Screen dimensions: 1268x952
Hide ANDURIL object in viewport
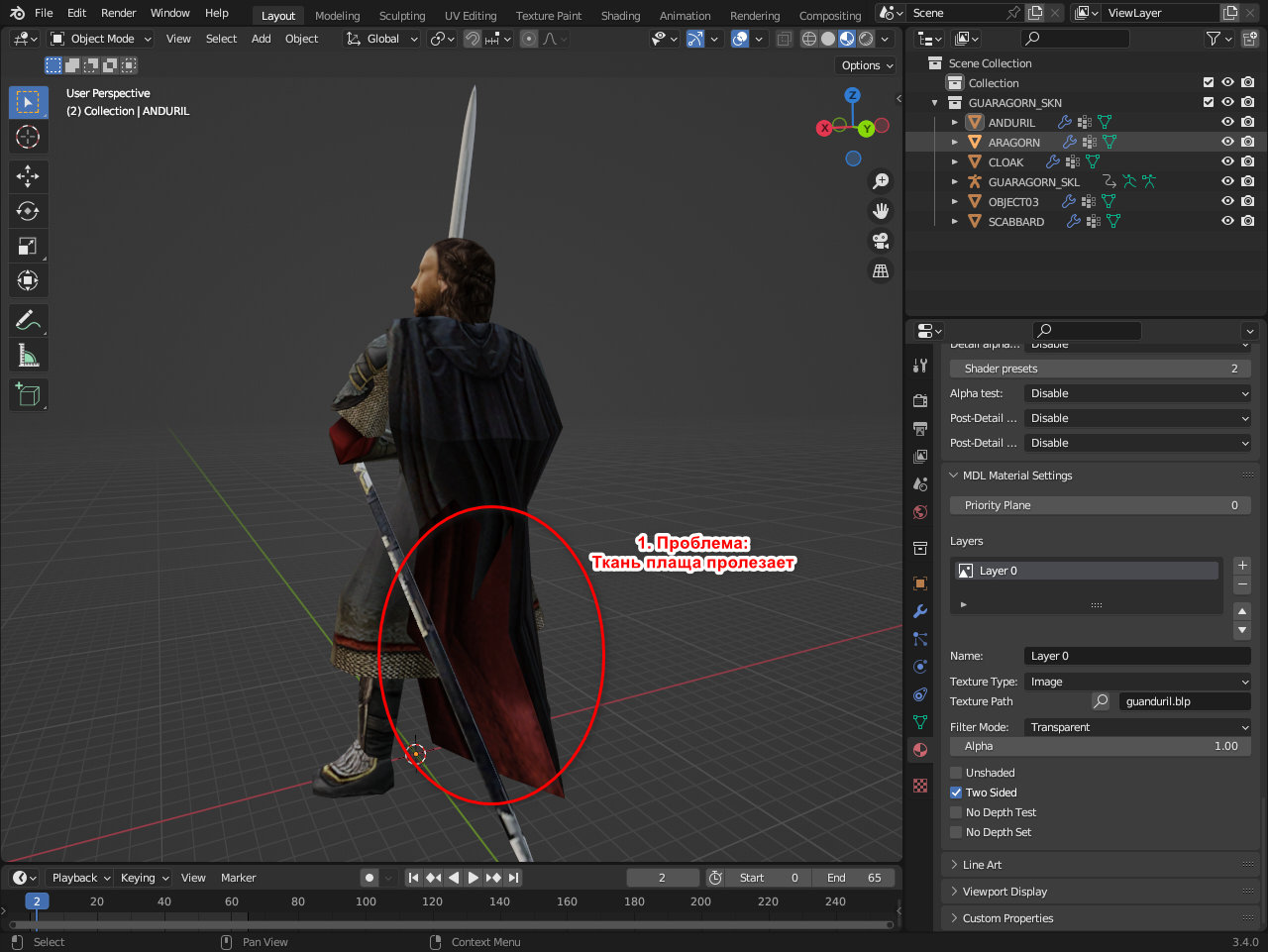[x=1227, y=122]
